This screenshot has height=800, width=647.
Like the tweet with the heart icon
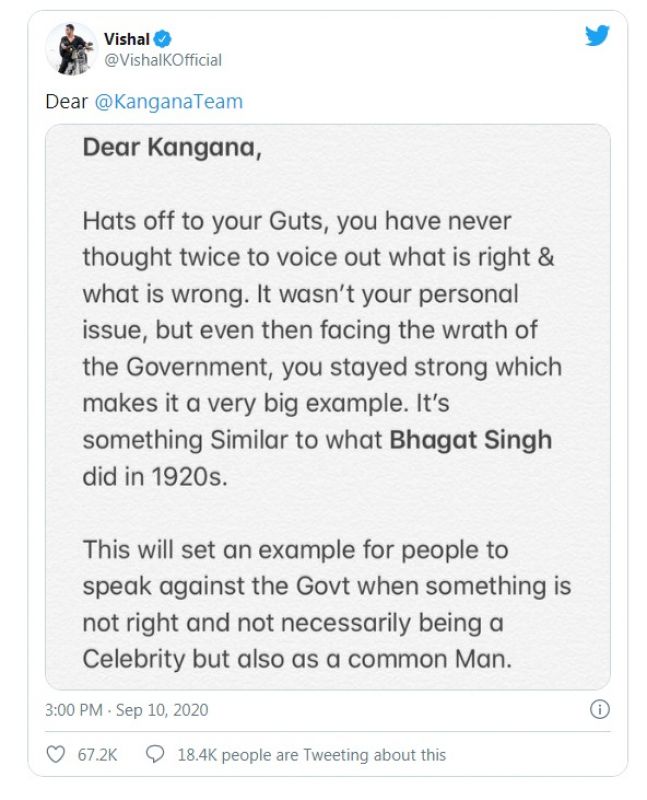pos(55,754)
